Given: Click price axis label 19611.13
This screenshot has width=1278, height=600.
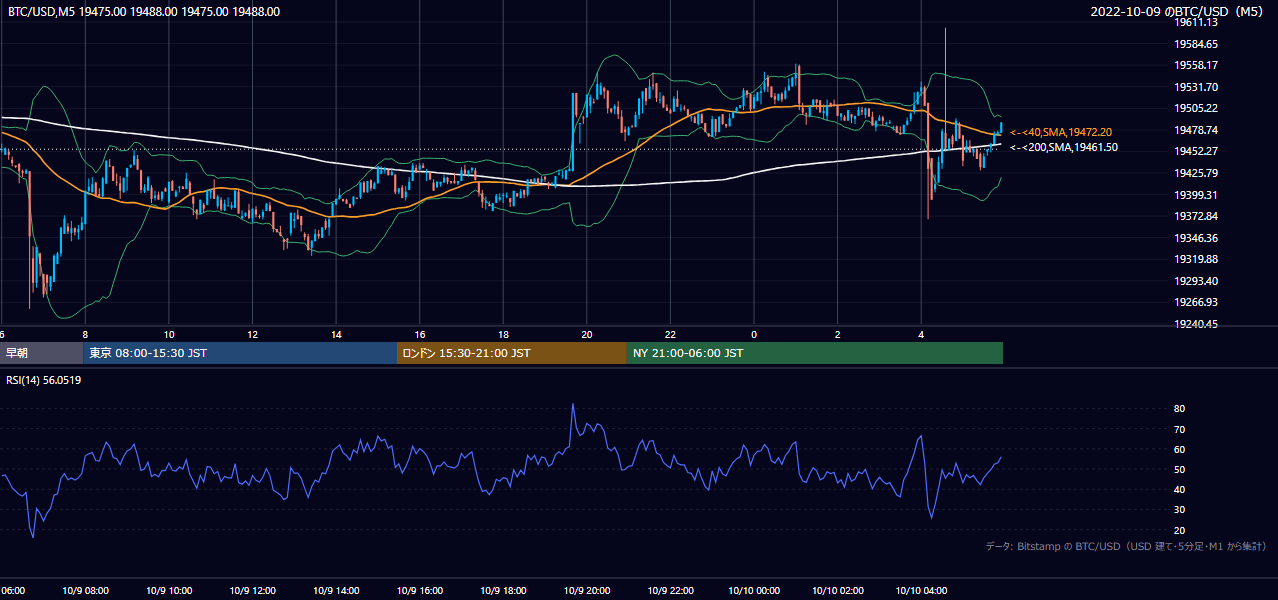Looking at the screenshot, I should click(x=1196, y=22).
